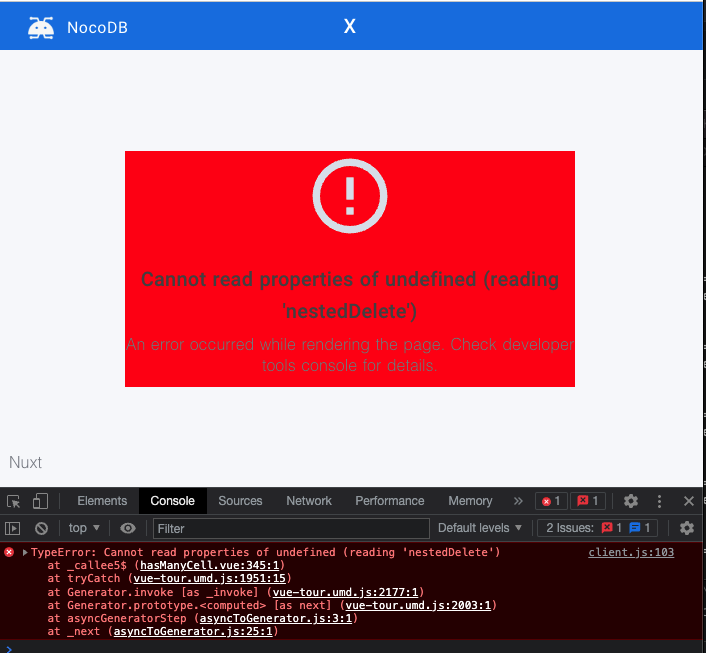Click the NocoDB logo icon
The height and width of the screenshot is (653, 706).
click(41, 28)
